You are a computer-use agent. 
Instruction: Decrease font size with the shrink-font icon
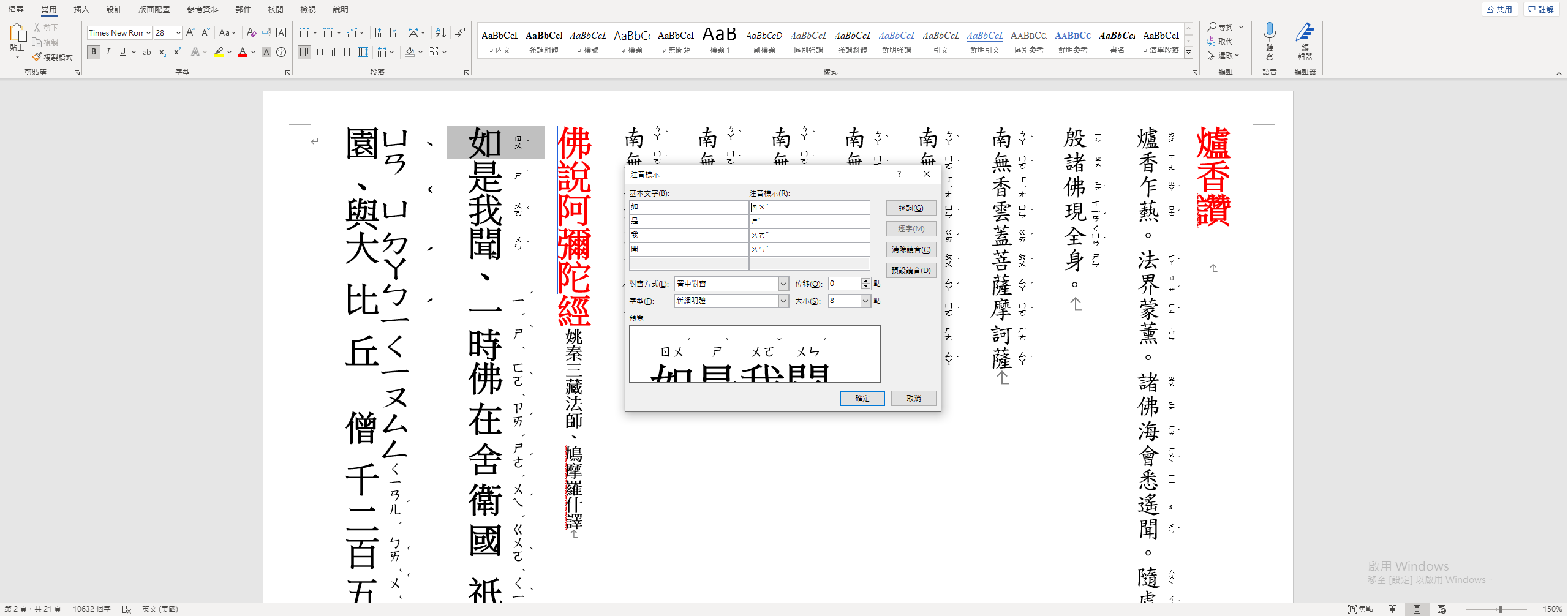coord(206,32)
